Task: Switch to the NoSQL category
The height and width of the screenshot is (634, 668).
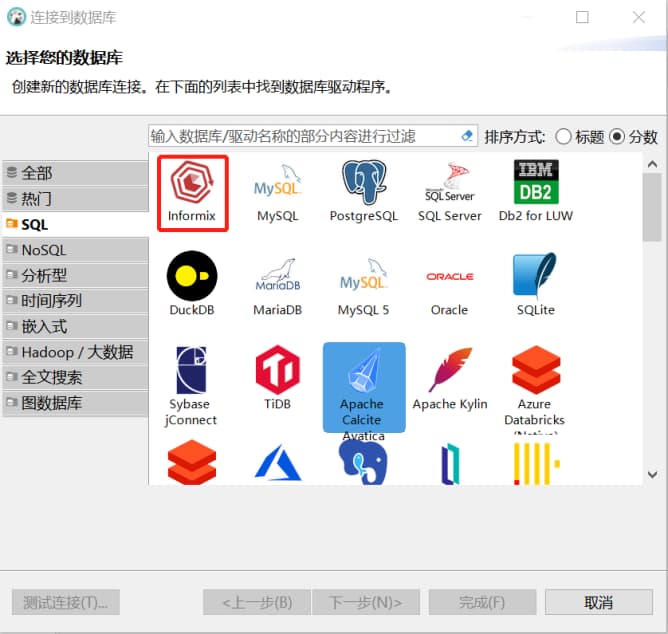Action: pos(75,250)
